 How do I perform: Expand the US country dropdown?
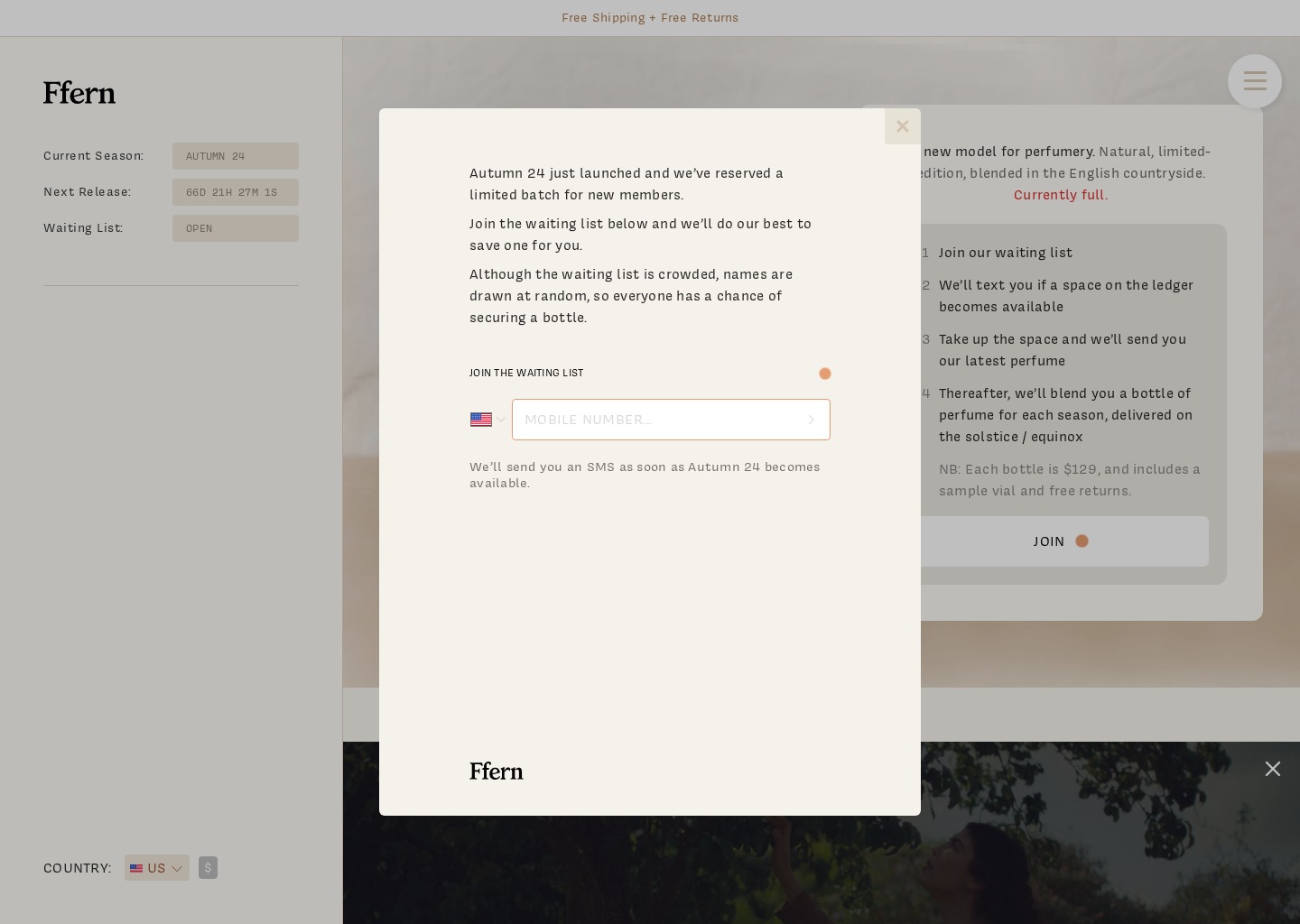(x=156, y=868)
